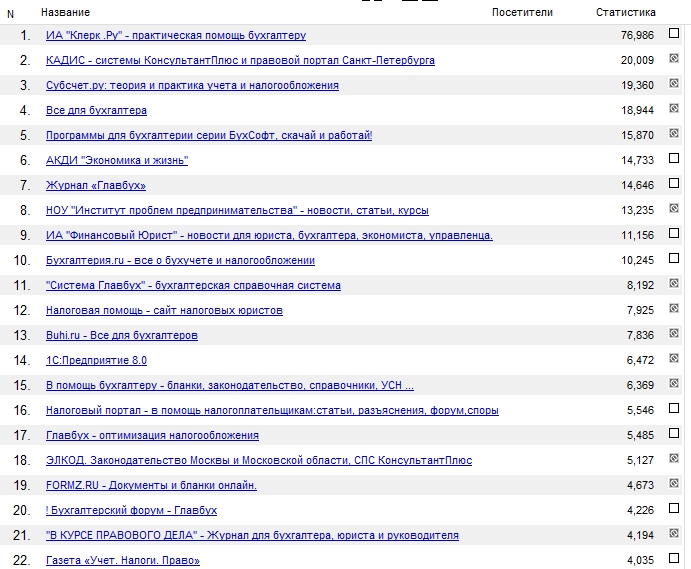
Task: Open FORMZ.RU документы и бланки link
Action: (151, 486)
